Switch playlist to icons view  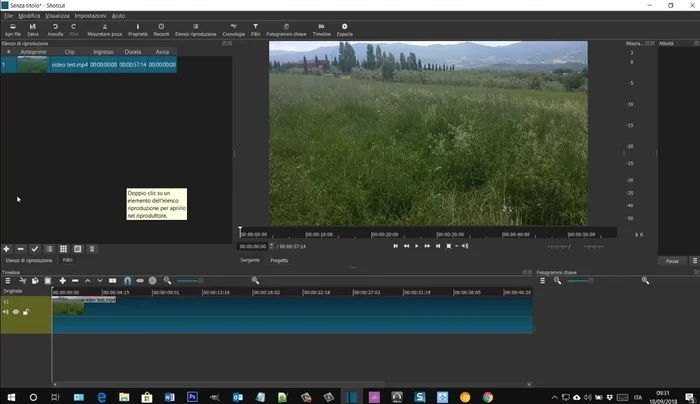pos(78,249)
